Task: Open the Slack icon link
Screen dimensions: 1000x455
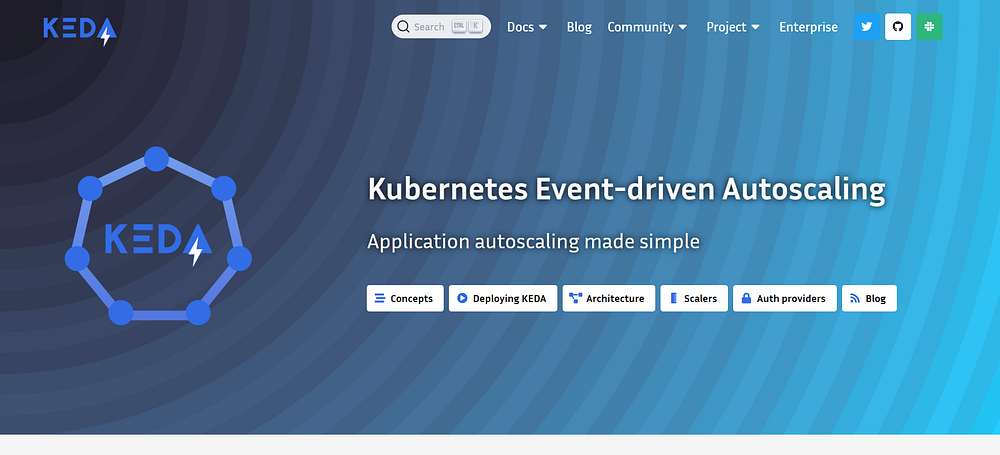Action: (x=929, y=27)
